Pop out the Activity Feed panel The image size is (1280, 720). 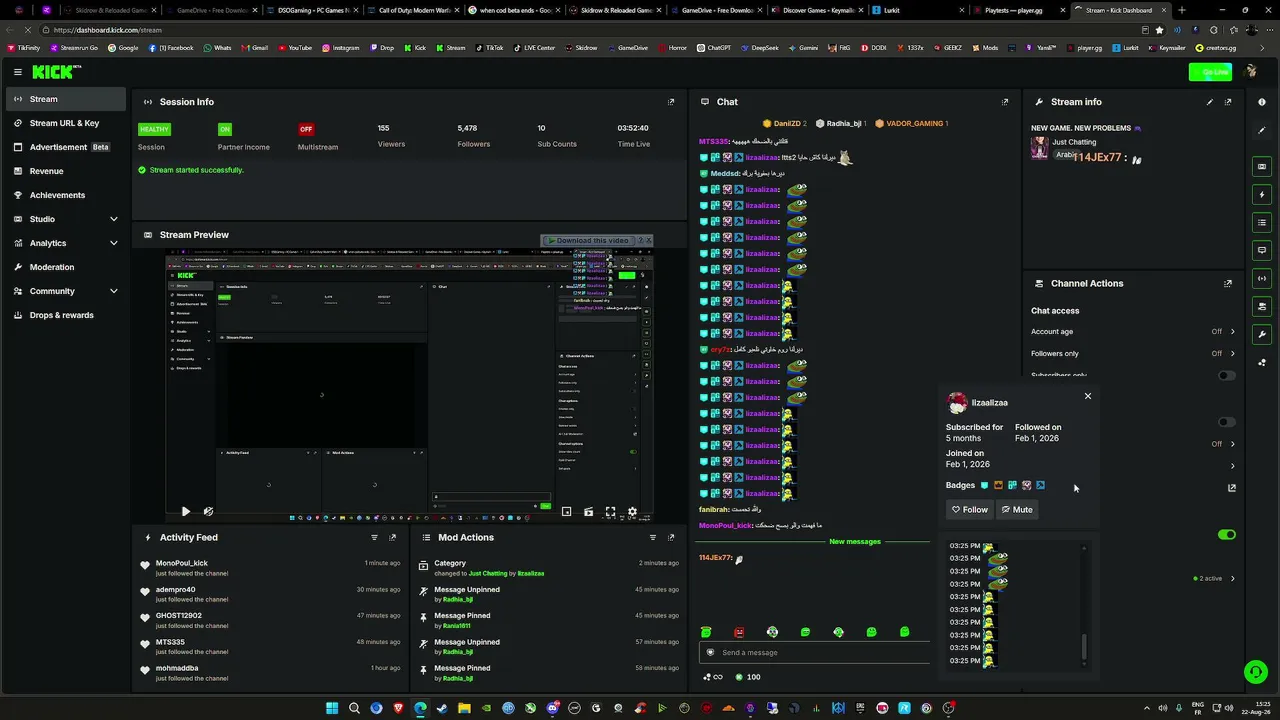[392, 538]
